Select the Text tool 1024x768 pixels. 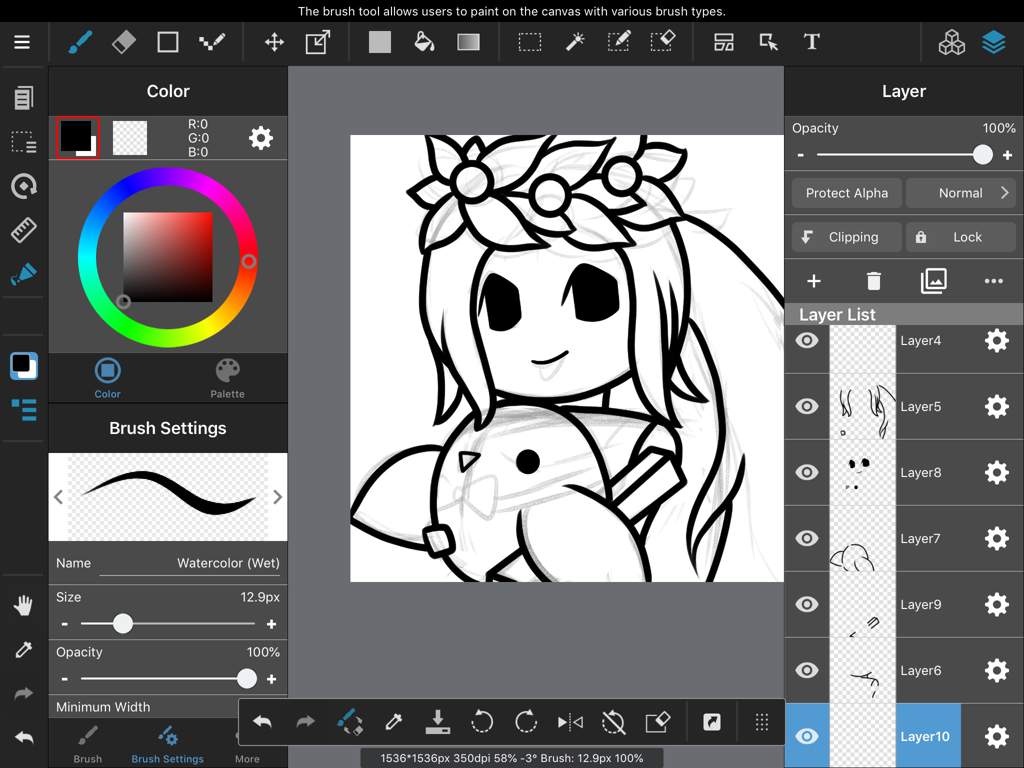pyautogui.click(x=812, y=42)
